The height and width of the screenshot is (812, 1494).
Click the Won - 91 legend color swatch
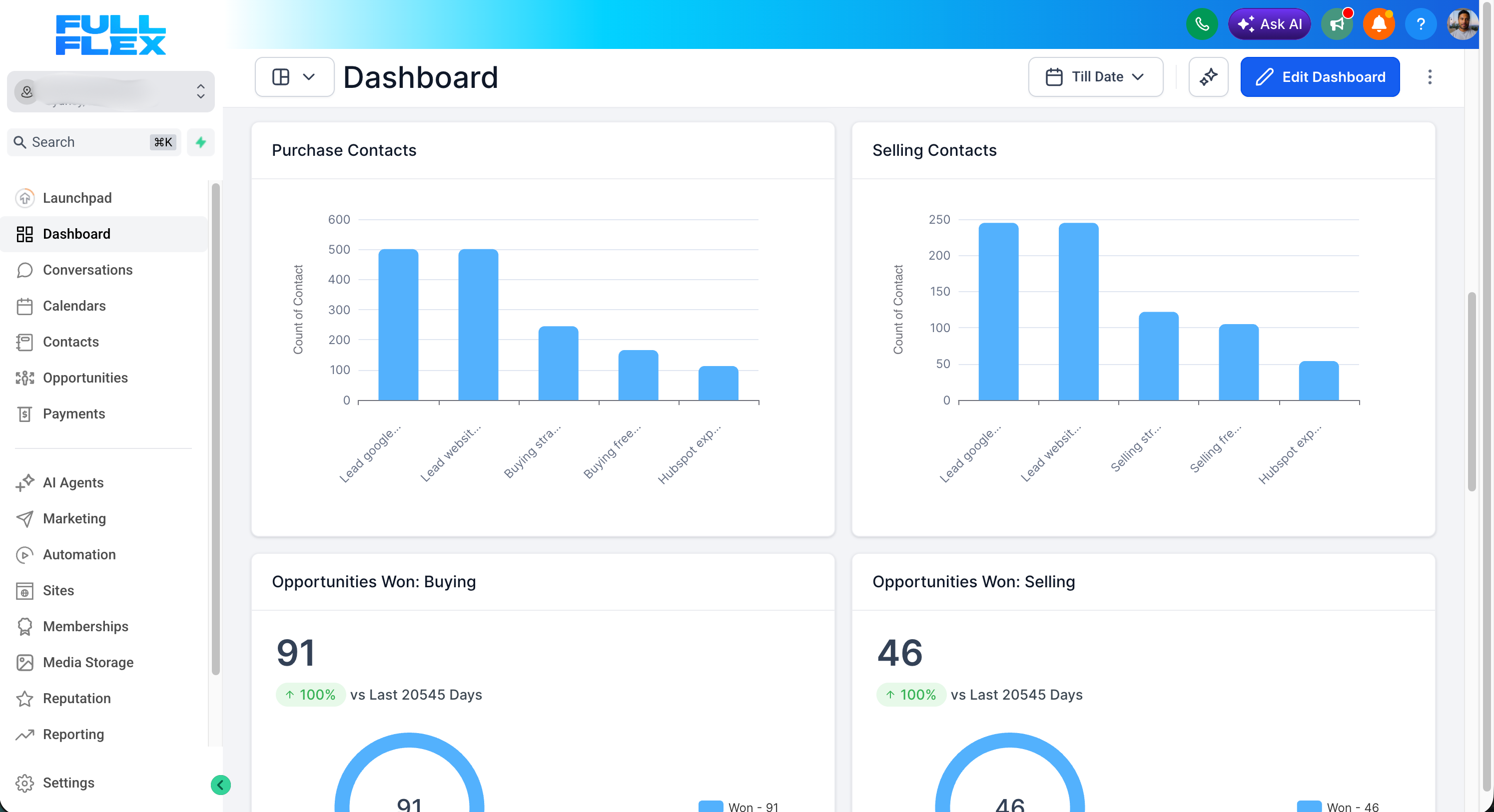pos(710,806)
